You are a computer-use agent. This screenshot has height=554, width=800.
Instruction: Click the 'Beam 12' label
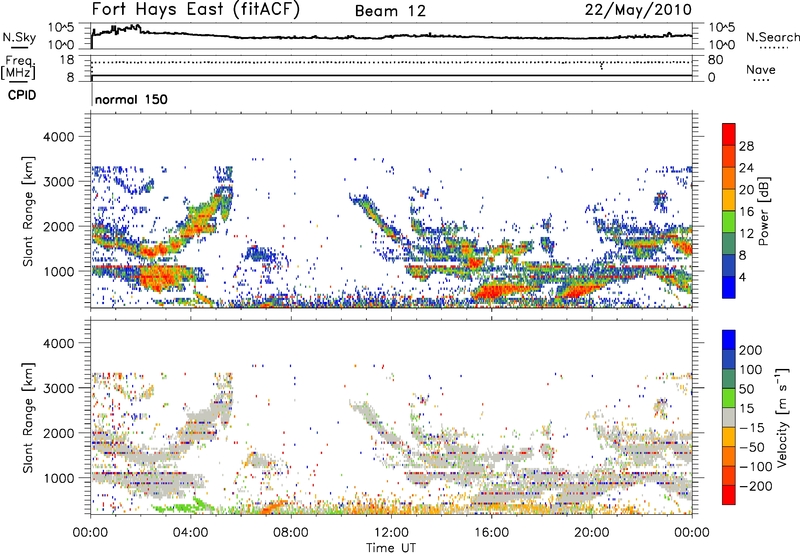(390, 11)
